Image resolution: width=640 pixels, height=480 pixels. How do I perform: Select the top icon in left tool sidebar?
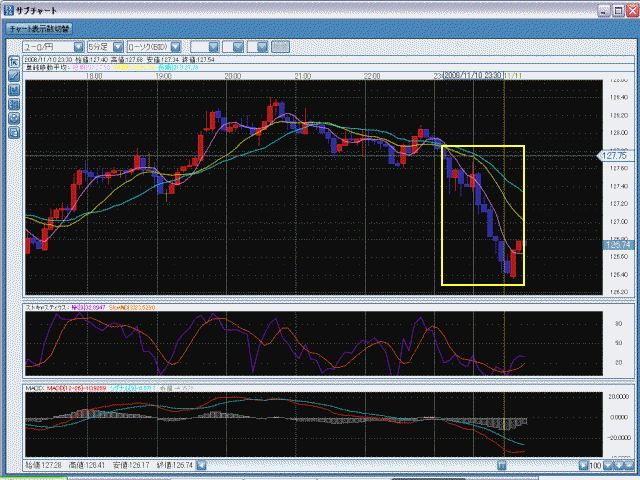pos(13,62)
